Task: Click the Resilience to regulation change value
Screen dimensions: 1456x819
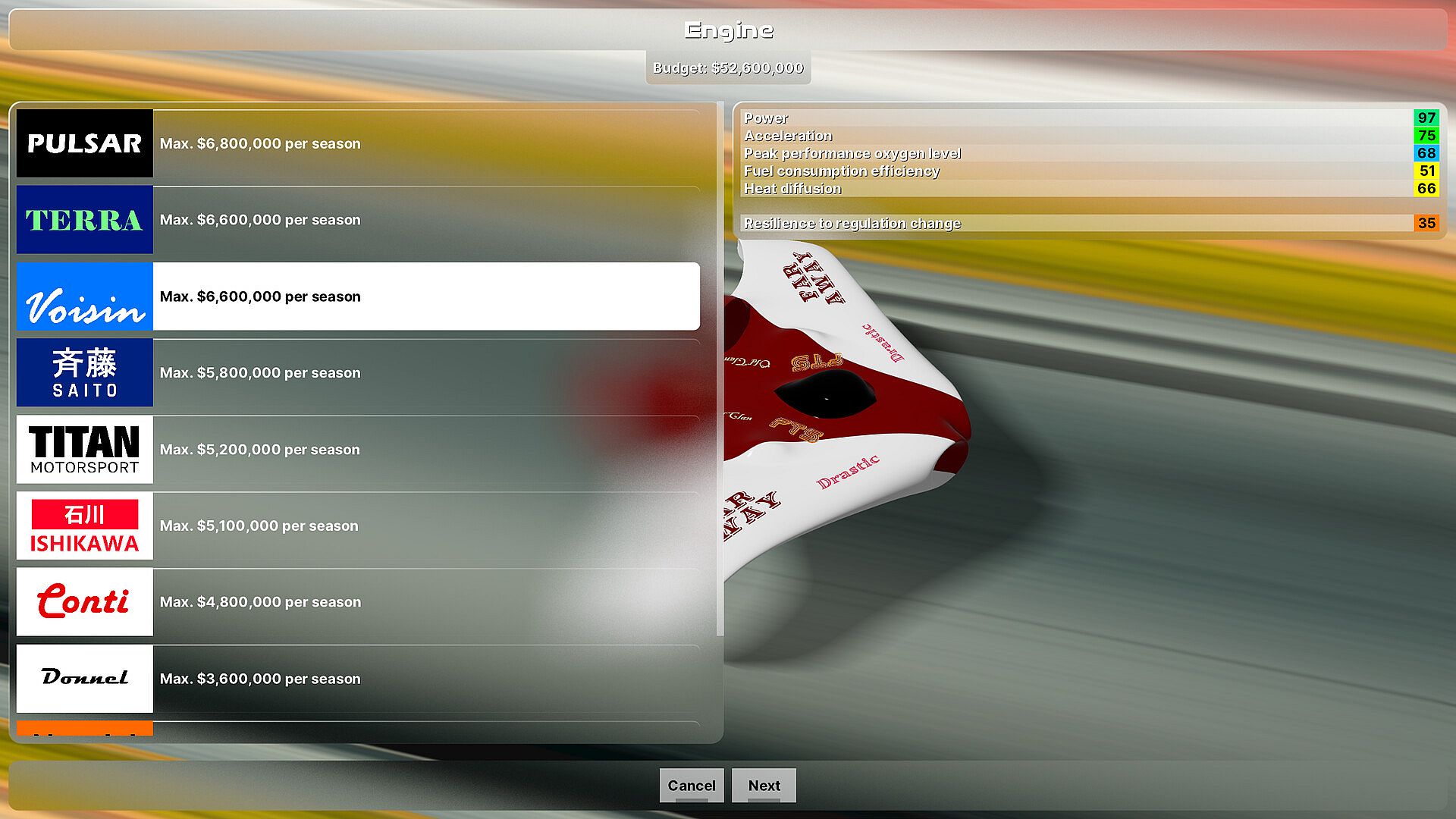Action: [1426, 223]
